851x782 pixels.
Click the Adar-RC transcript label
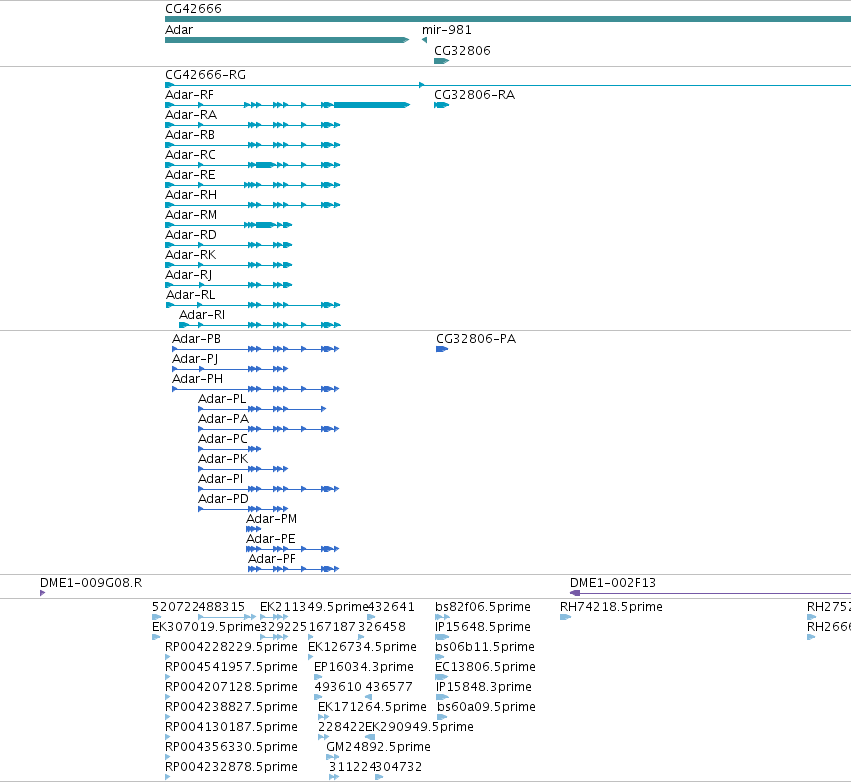[190, 155]
